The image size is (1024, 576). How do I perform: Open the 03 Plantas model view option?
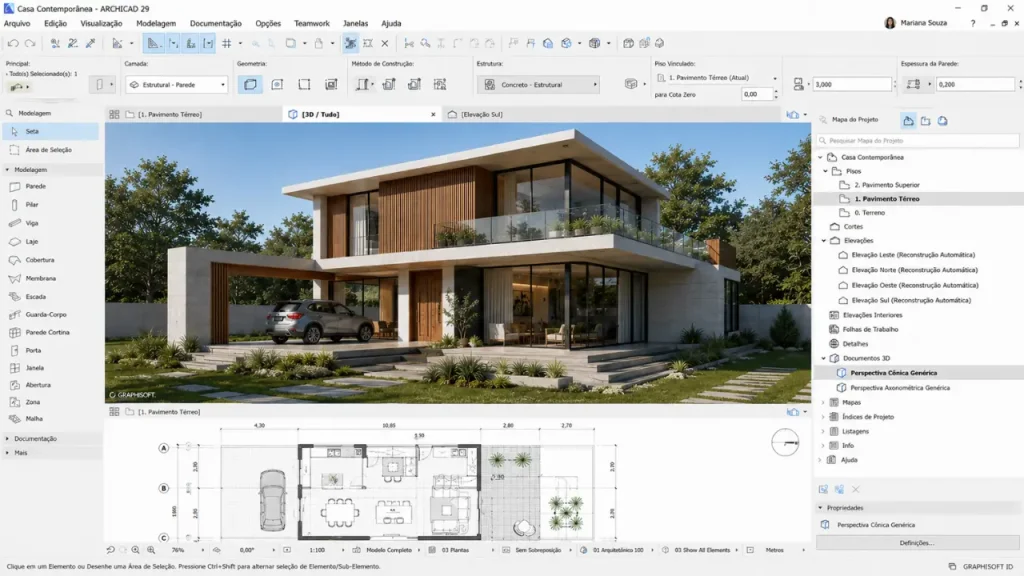point(455,550)
